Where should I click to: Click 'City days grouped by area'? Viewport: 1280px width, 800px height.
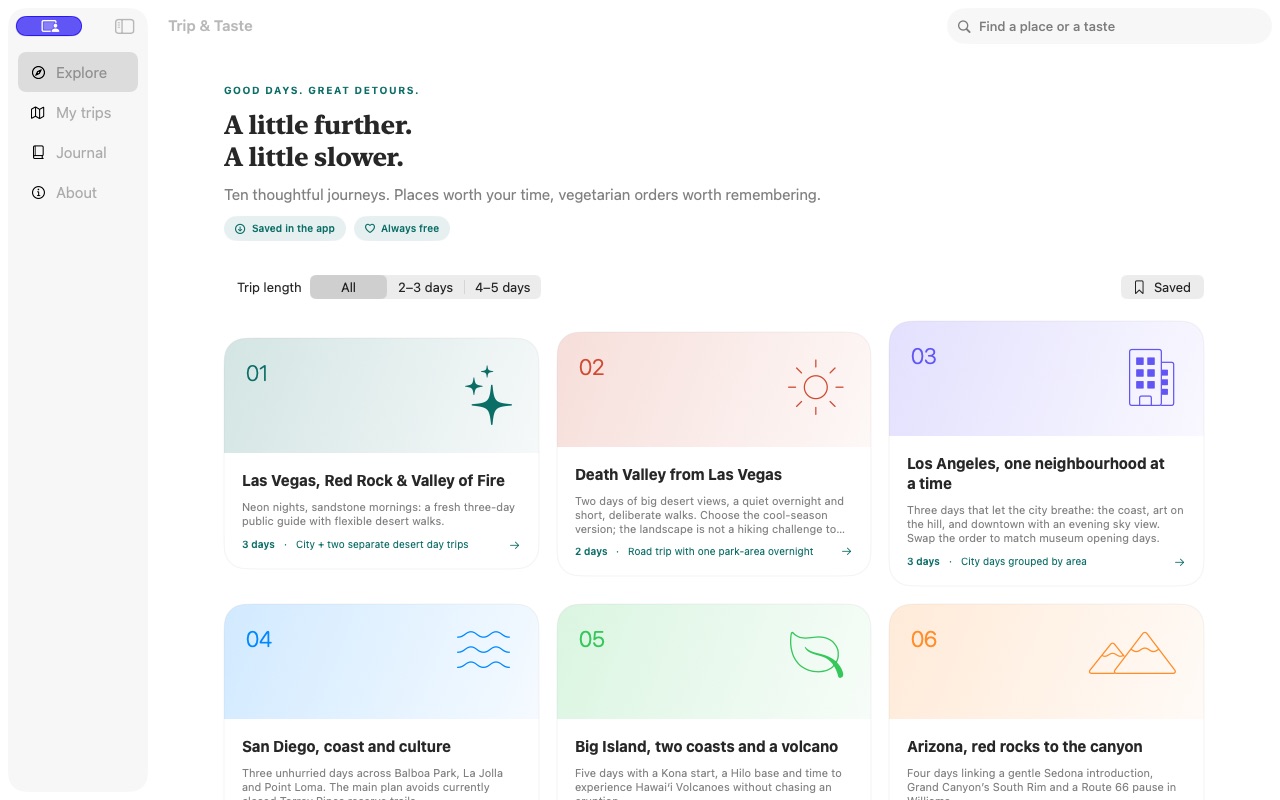[x=1024, y=562]
